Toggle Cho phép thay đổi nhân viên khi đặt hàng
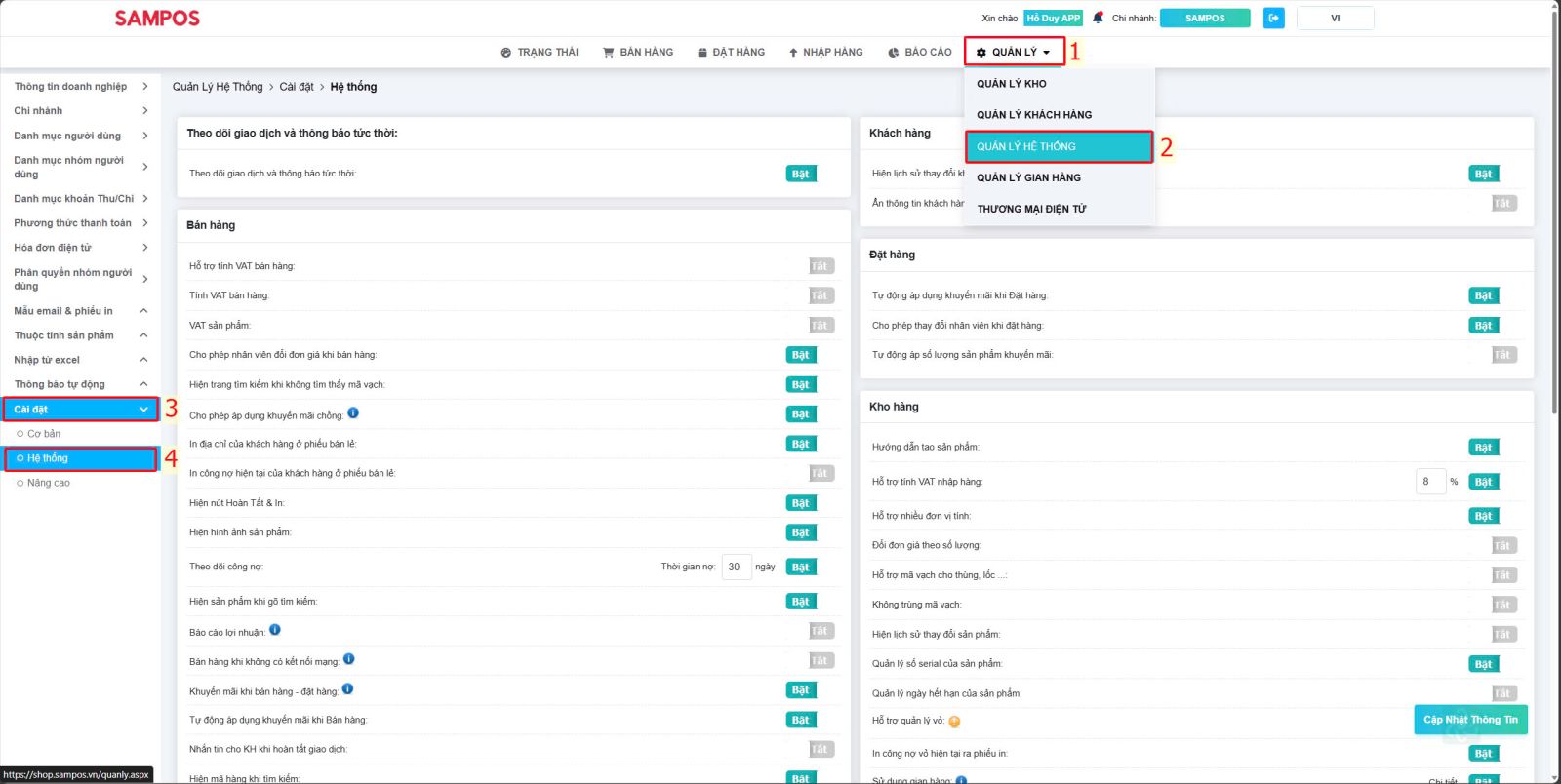Viewport: 1561px width, 784px height. click(x=1484, y=326)
